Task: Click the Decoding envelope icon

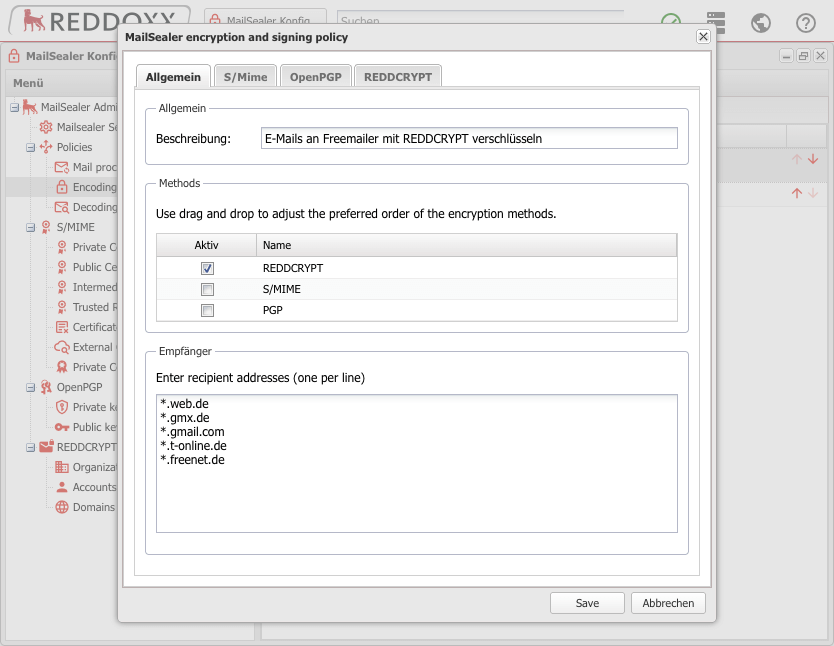Action: coord(62,207)
